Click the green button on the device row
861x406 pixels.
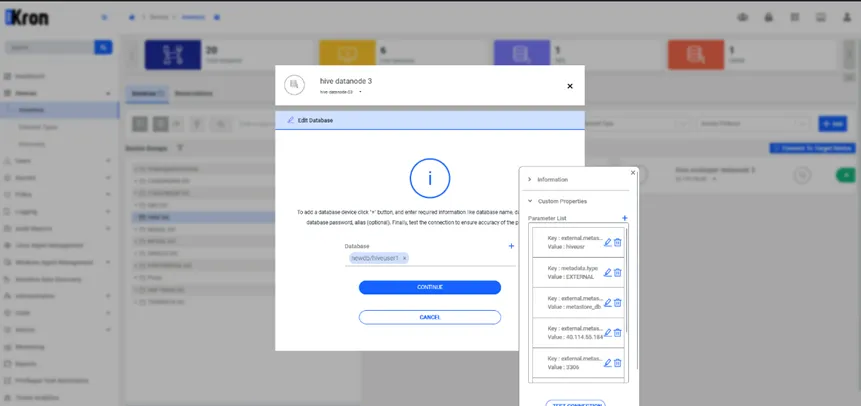tap(846, 175)
